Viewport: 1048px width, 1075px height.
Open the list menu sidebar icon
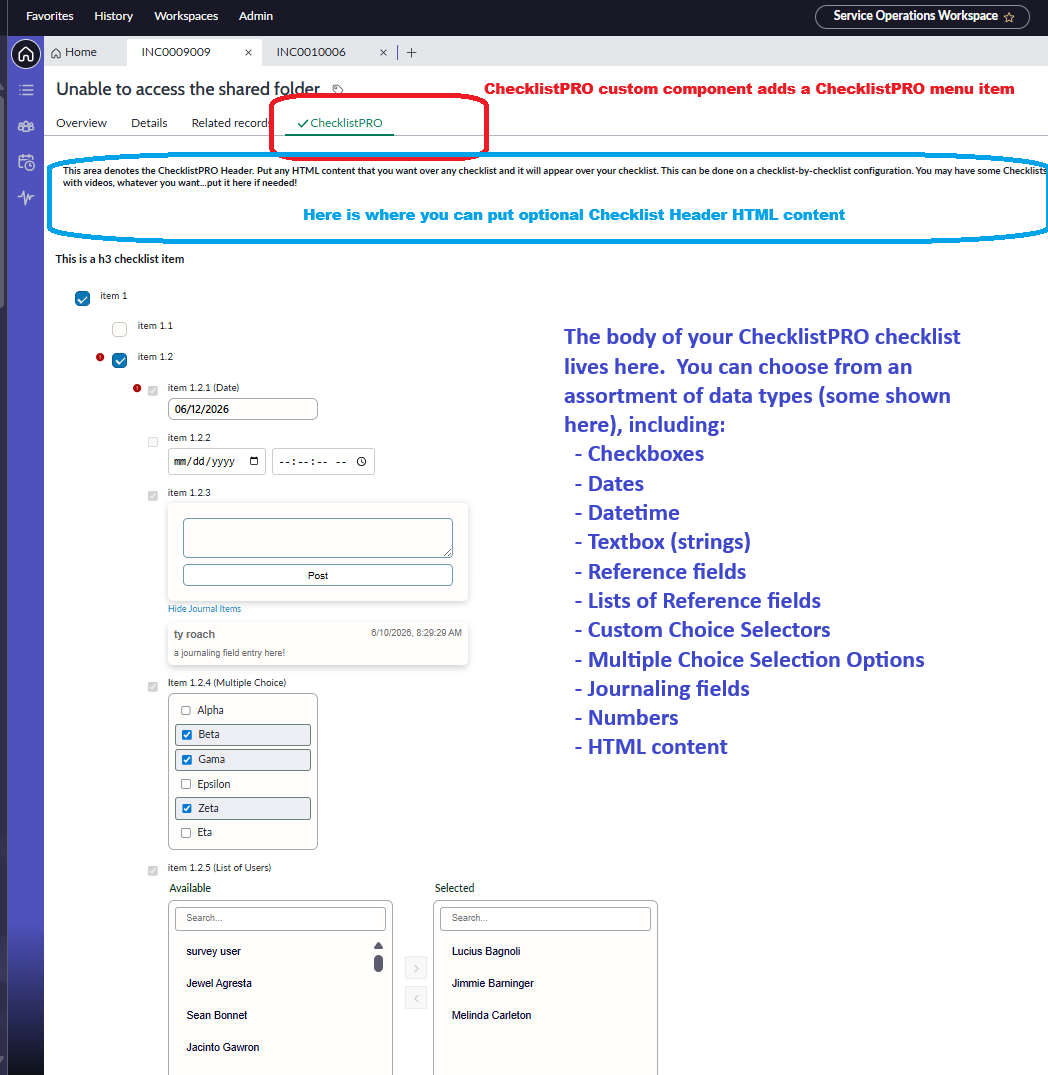[26, 90]
